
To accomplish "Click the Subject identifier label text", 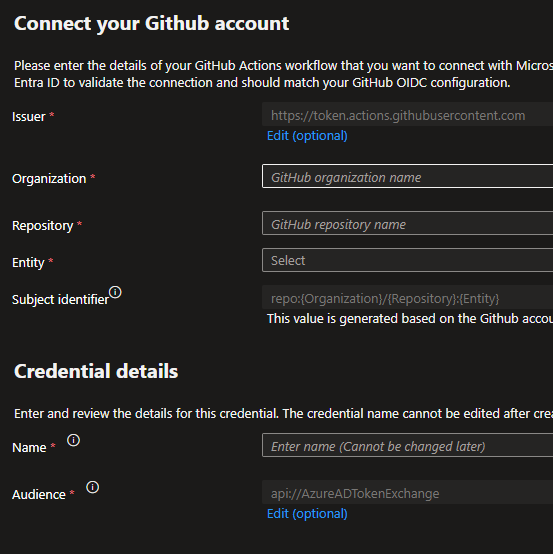I will 60,300.
